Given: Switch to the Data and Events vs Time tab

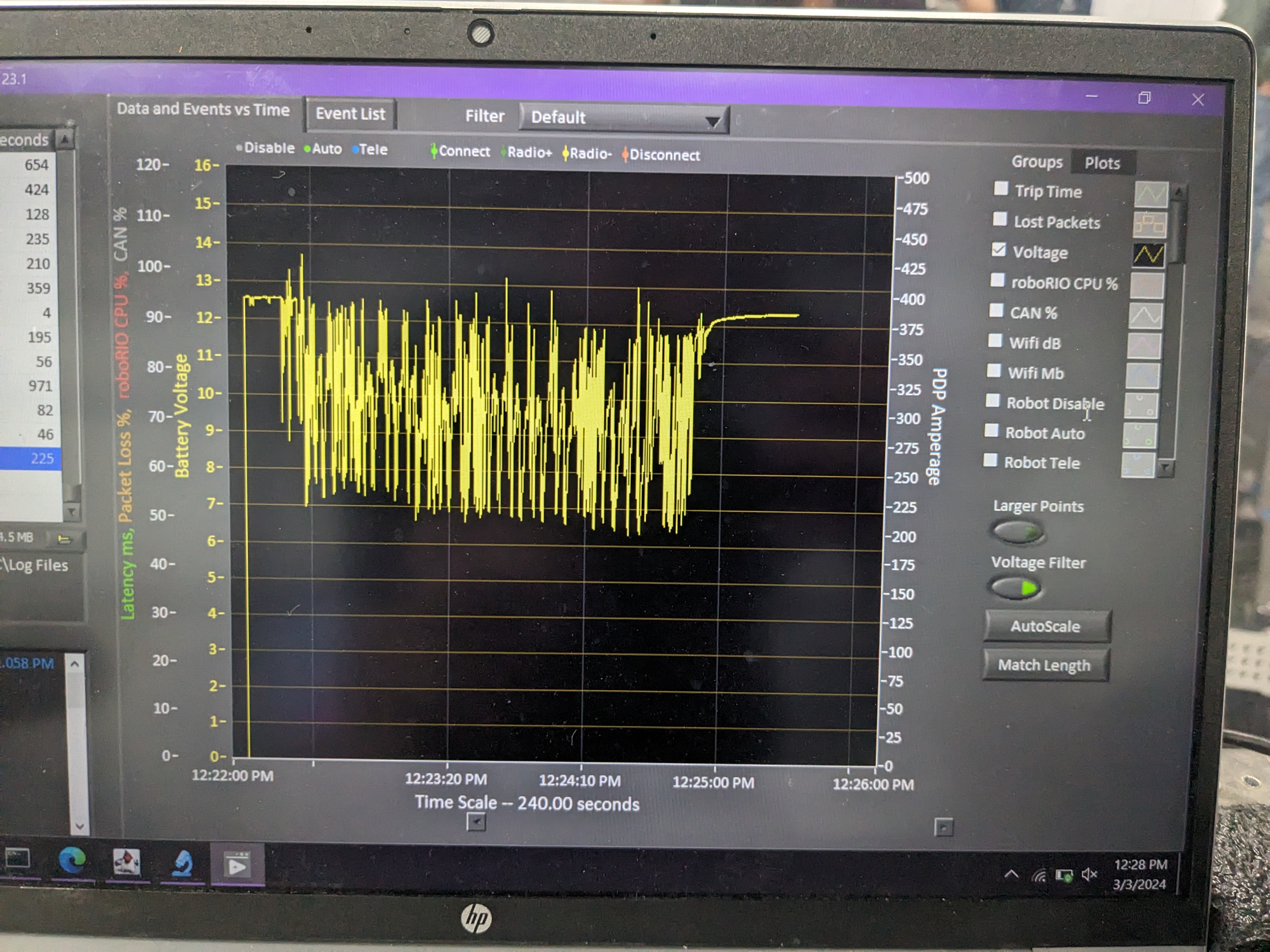Looking at the screenshot, I should pyautogui.click(x=203, y=110).
